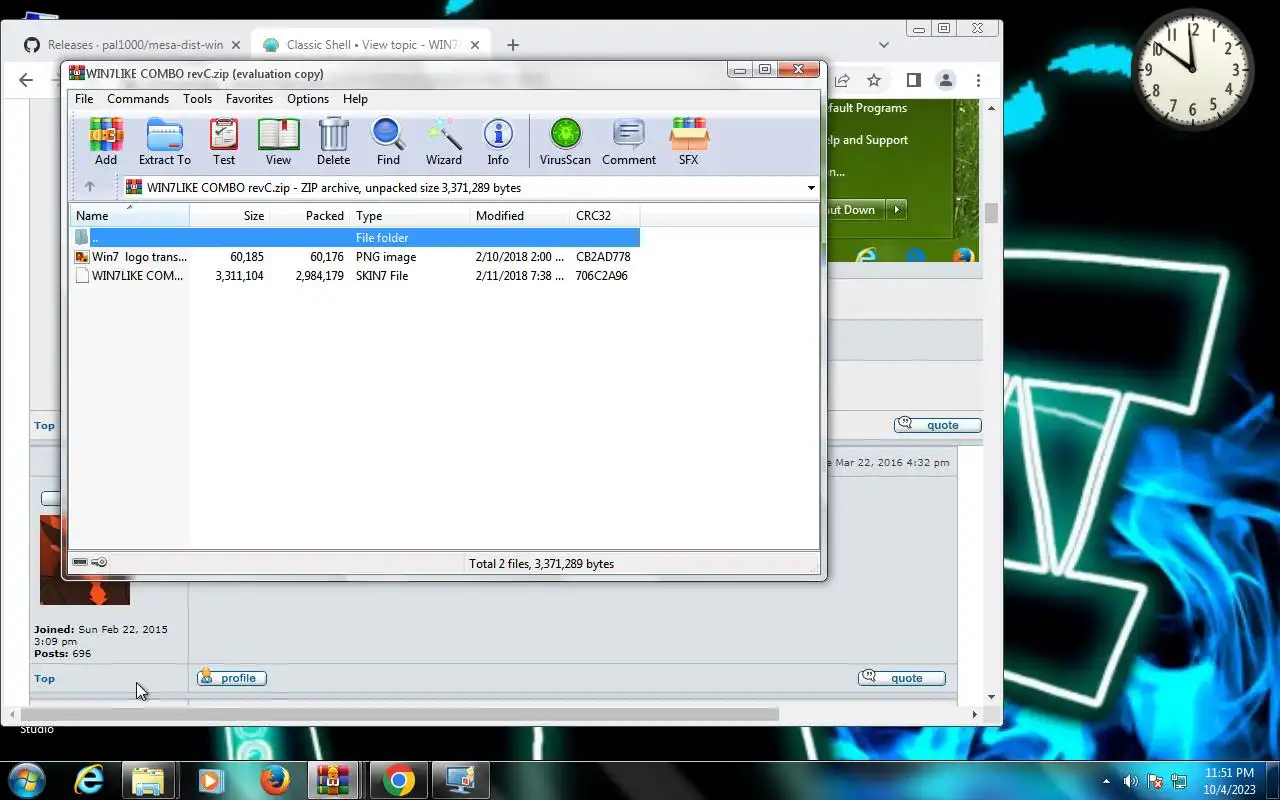This screenshot has height=800, width=1280.
Task: Click the Chrome horizontal scrollbar
Action: click(400, 714)
